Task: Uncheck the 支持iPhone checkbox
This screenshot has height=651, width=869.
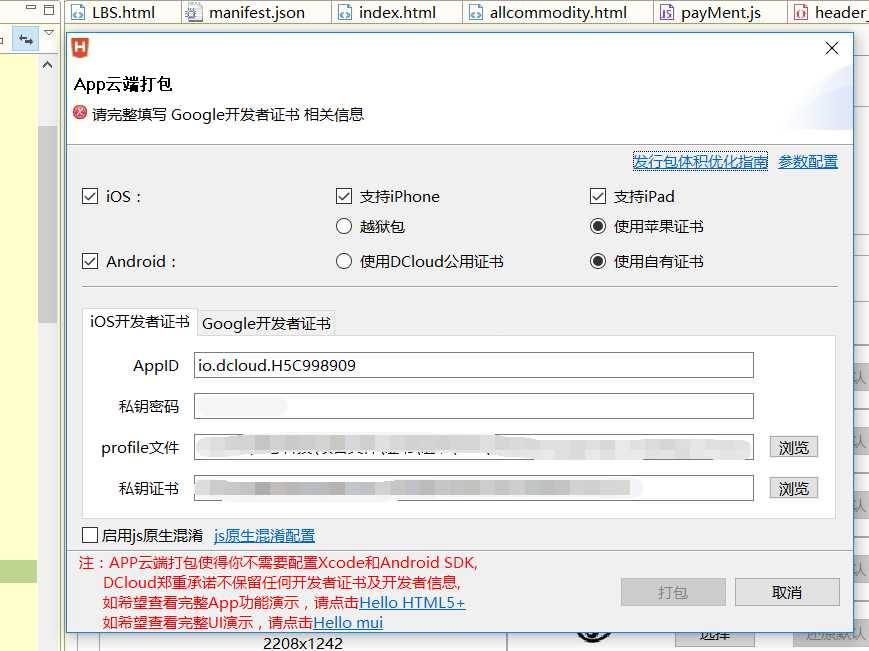Action: (x=344, y=196)
